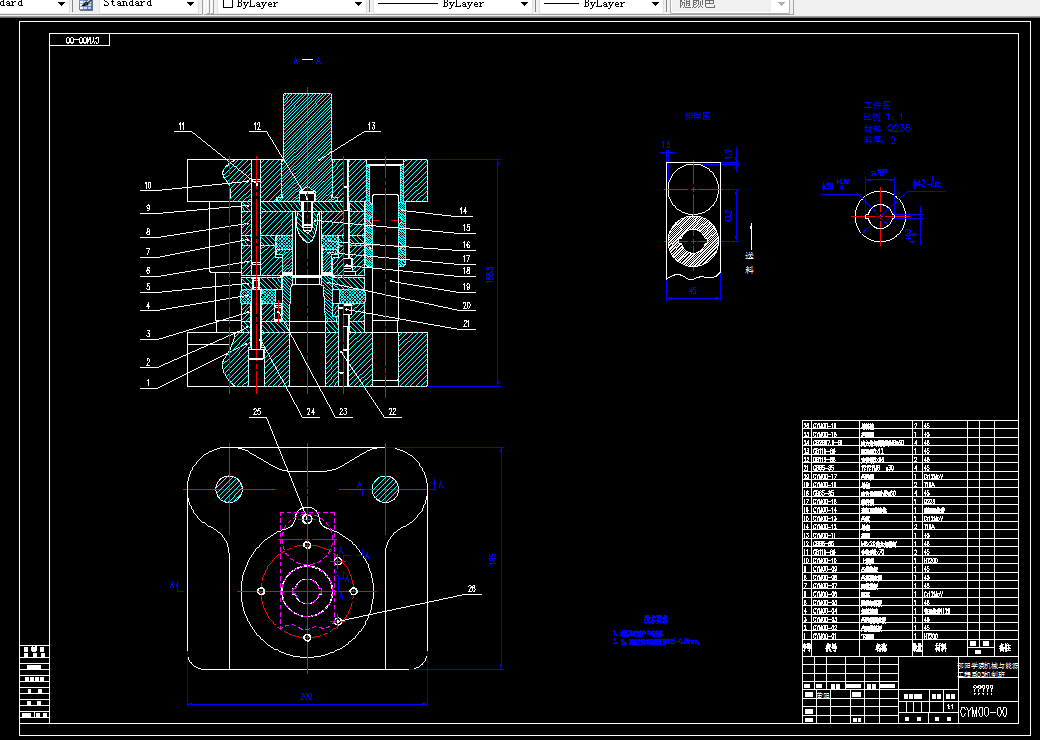Select part callout number 10
The width and height of the screenshot is (1040, 740).
148,186
